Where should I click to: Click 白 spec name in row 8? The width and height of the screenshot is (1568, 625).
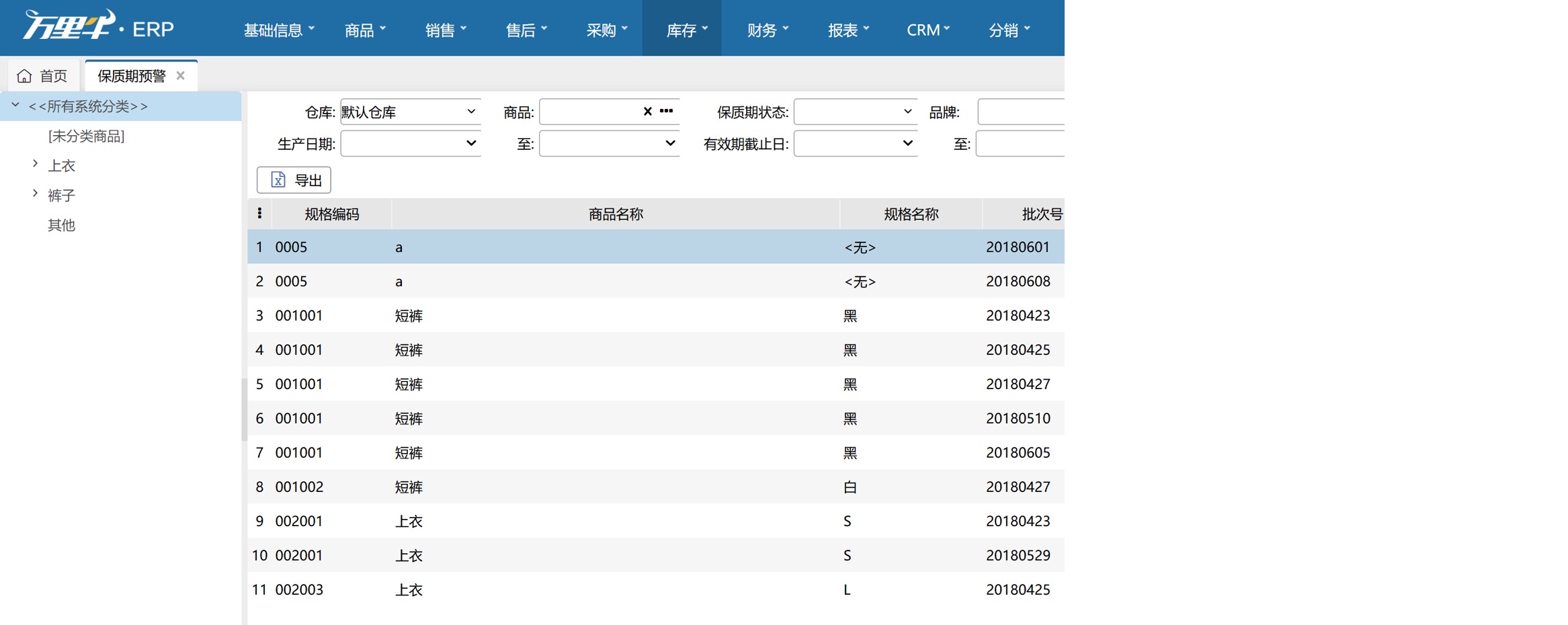[850, 487]
